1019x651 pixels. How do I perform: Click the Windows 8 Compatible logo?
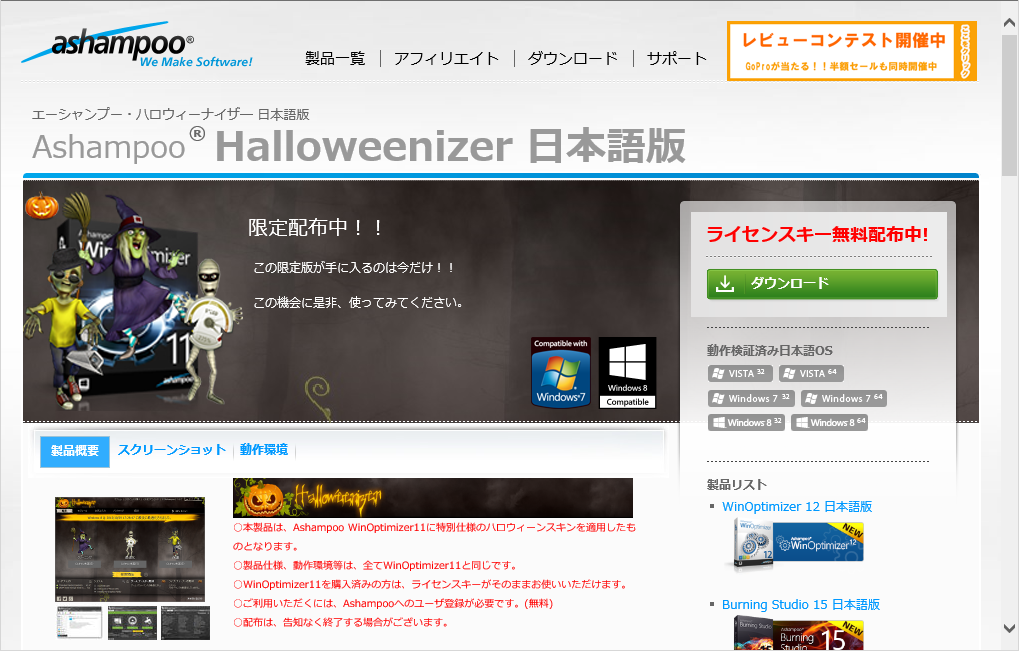(x=627, y=372)
